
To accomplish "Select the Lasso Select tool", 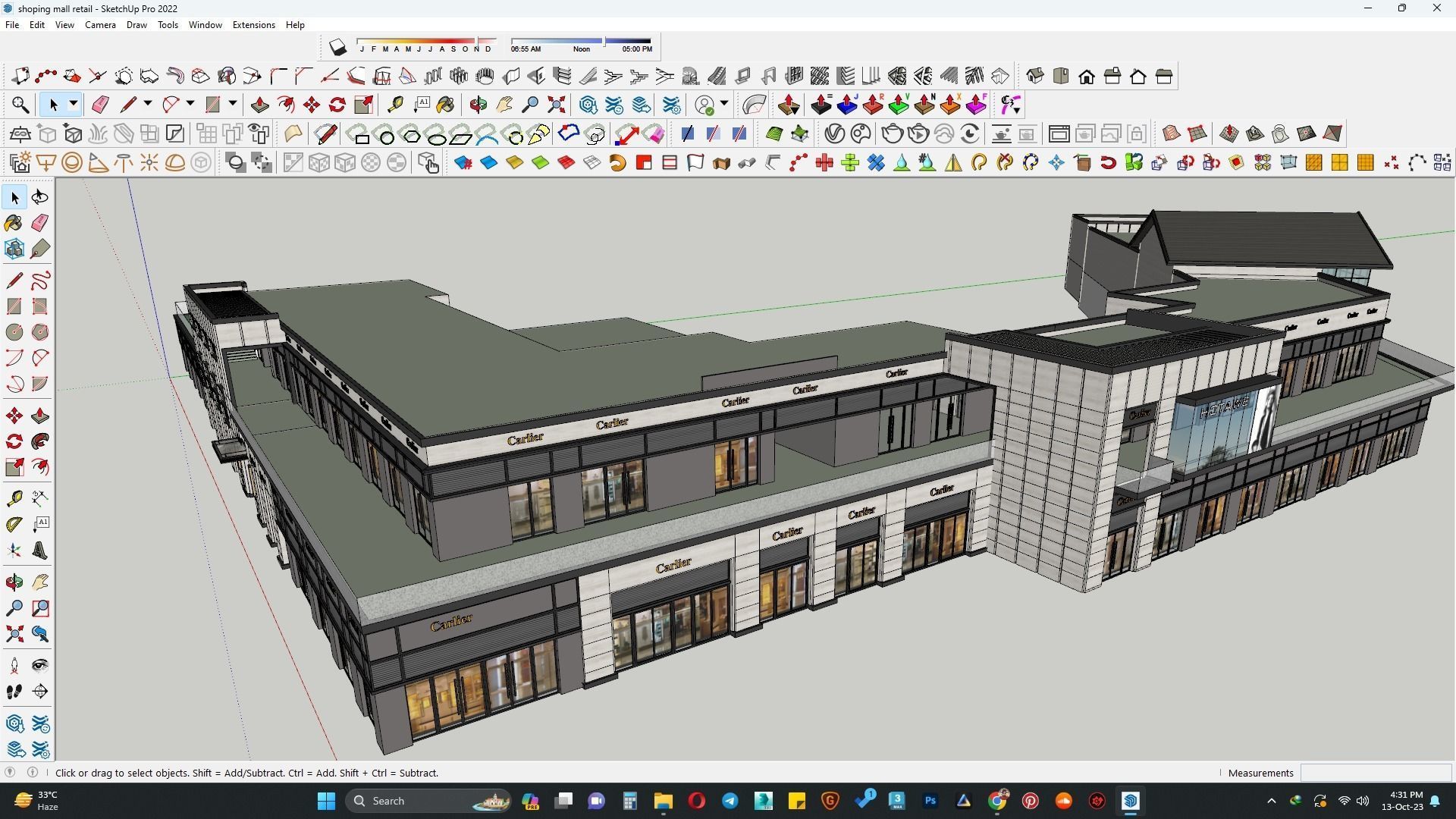I will point(40,197).
